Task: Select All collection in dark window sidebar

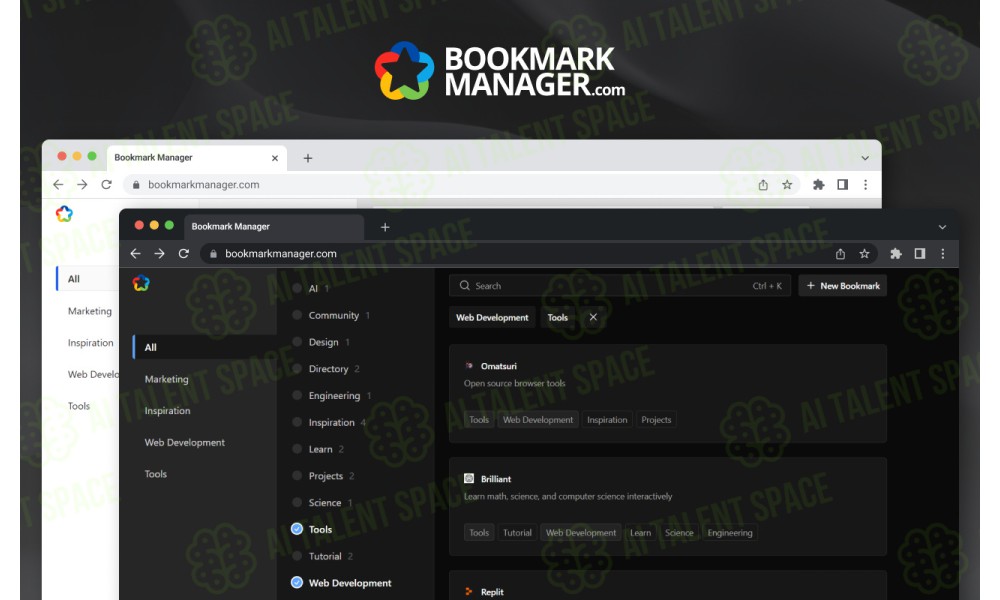Action: 204,347
